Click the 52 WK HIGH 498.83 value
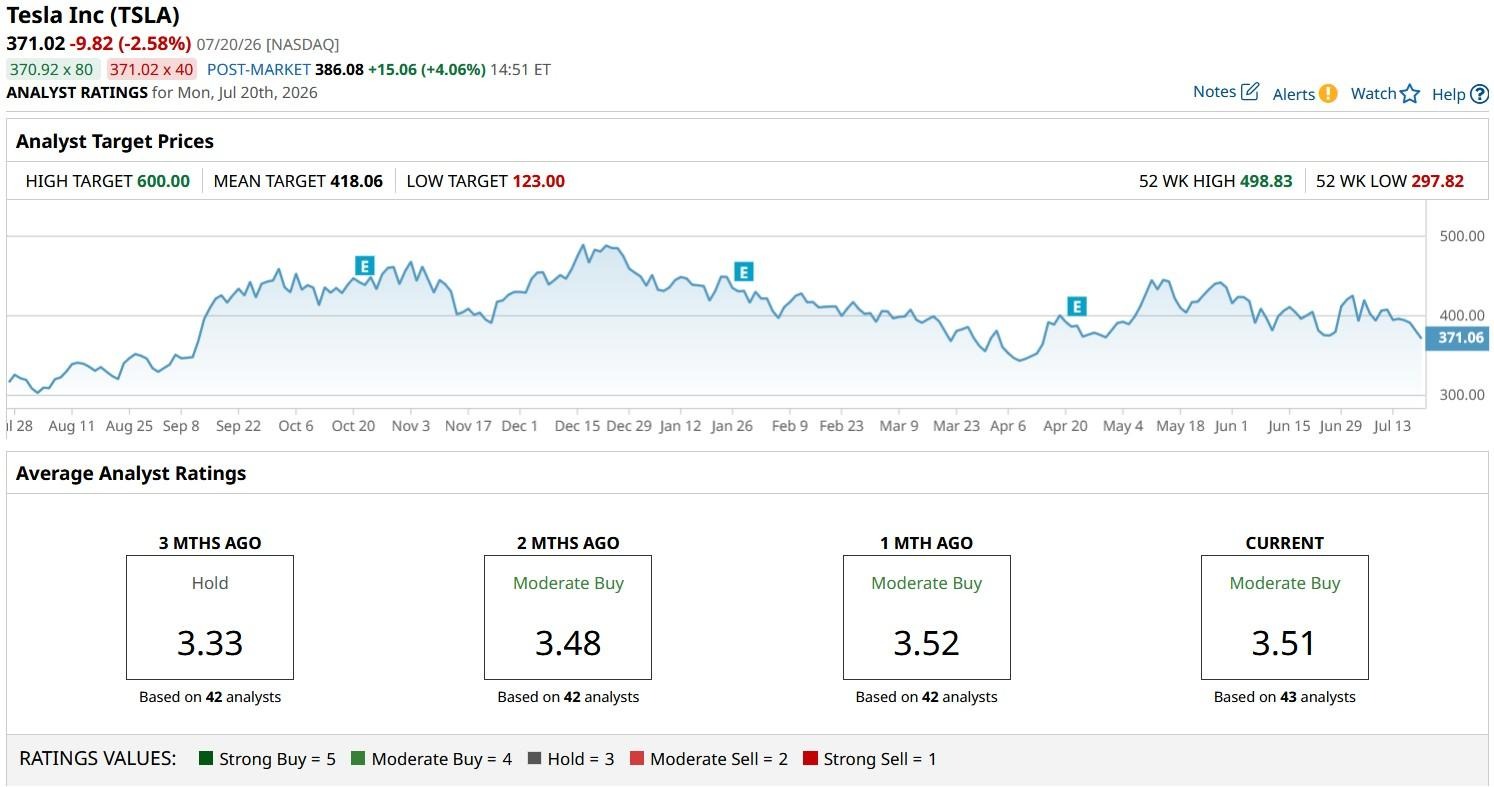The width and height of the screenshot is (1494, 787). [x=1266, y=181]
